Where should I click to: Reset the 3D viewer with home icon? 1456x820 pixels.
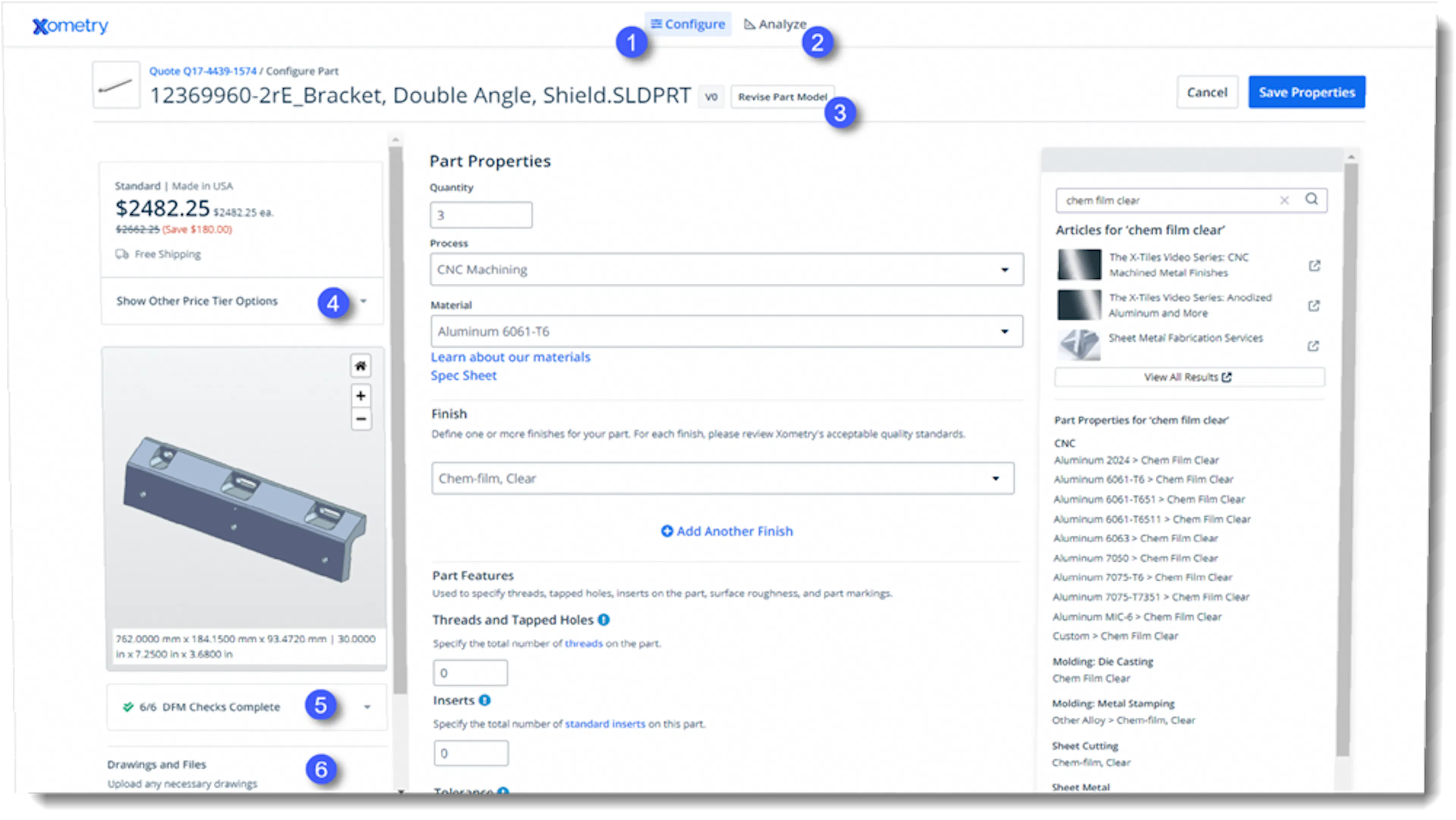coord(361,366)
